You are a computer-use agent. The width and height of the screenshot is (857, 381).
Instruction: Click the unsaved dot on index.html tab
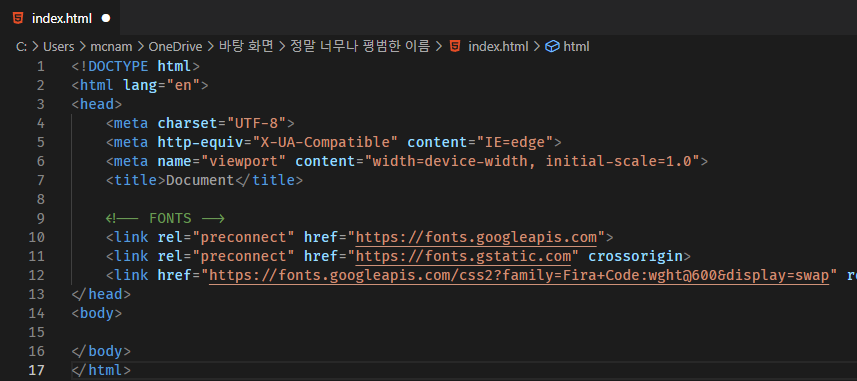[106, 18]
